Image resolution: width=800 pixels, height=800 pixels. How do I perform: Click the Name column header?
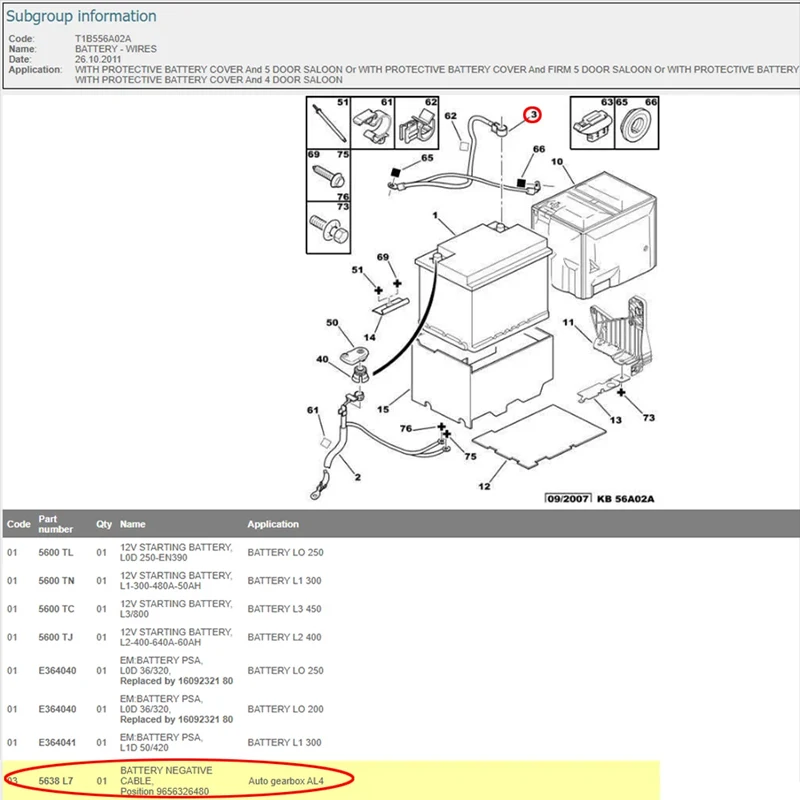coord(133,524)
